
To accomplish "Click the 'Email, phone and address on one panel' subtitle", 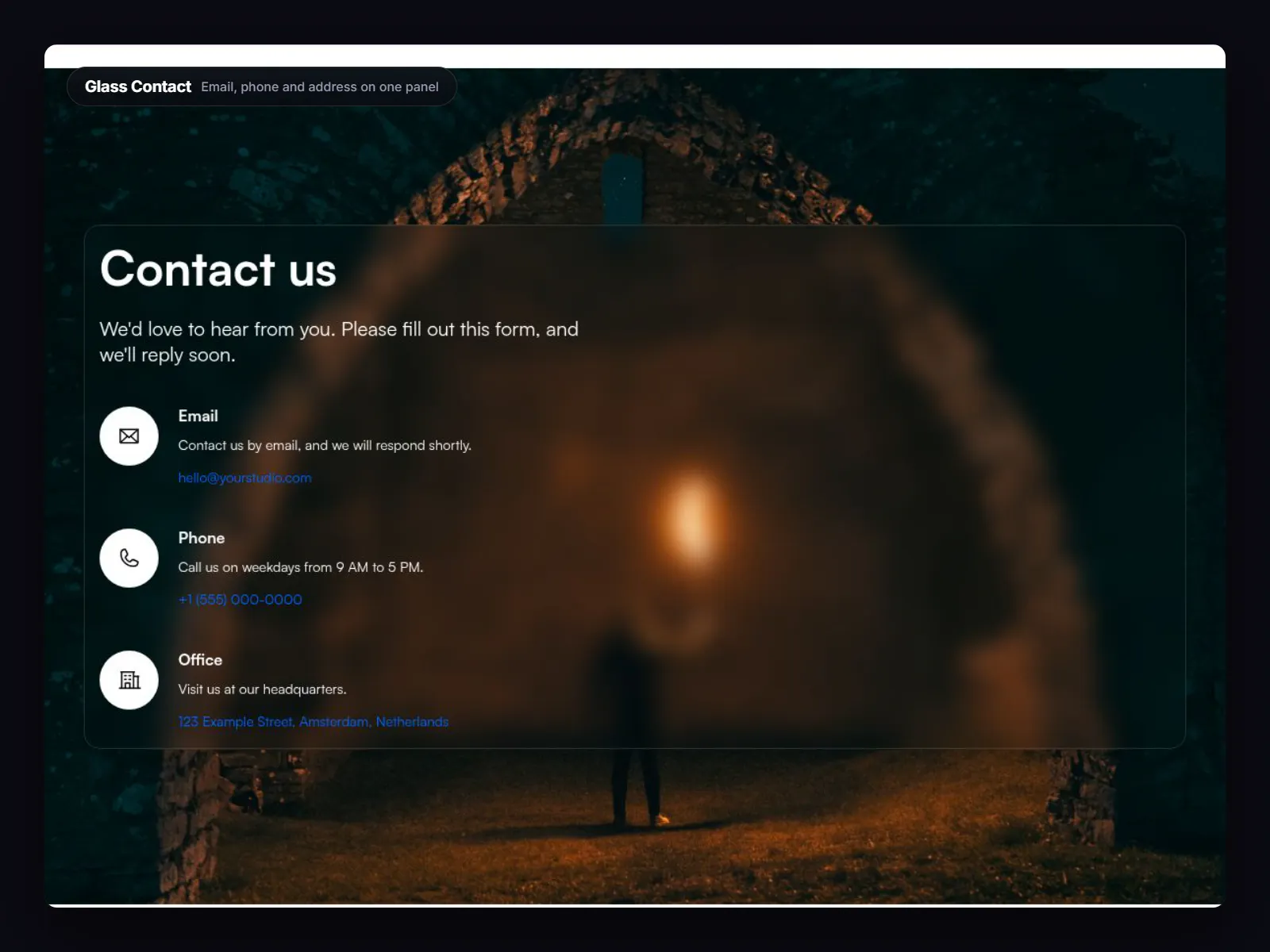I will tap(320, 86).
